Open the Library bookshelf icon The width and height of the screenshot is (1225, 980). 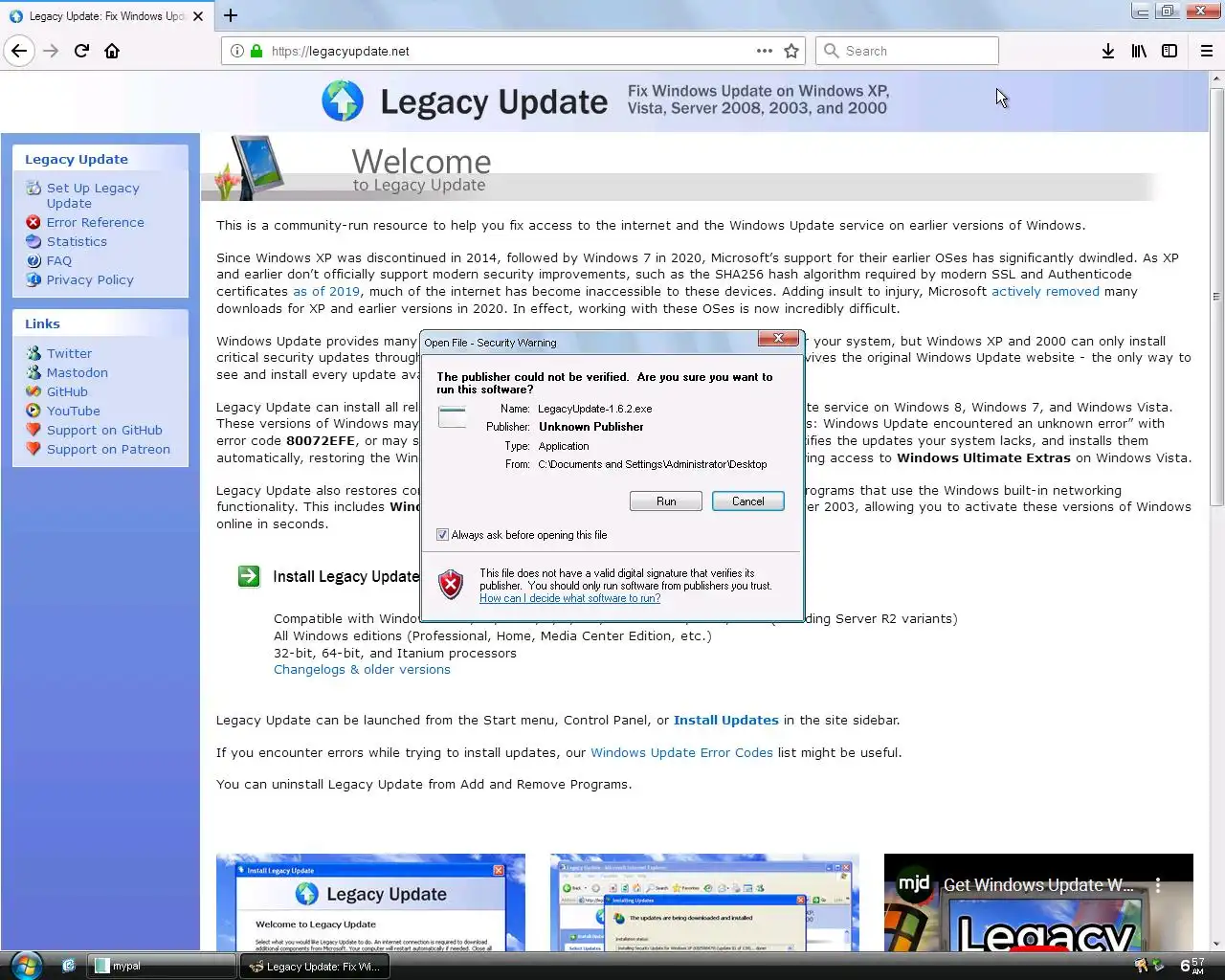[1139, 51]
